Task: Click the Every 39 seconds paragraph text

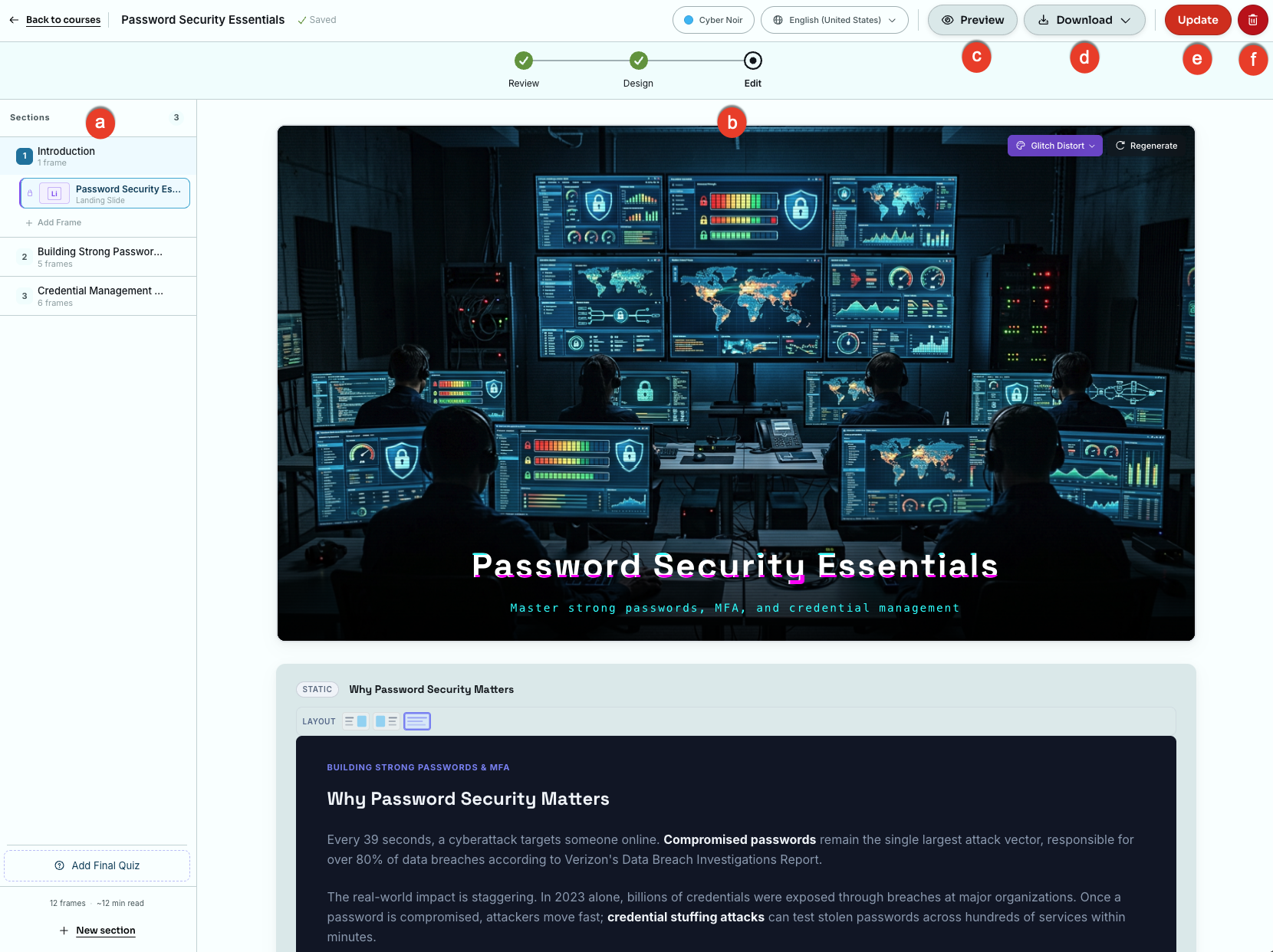Action: pos(731,849)
